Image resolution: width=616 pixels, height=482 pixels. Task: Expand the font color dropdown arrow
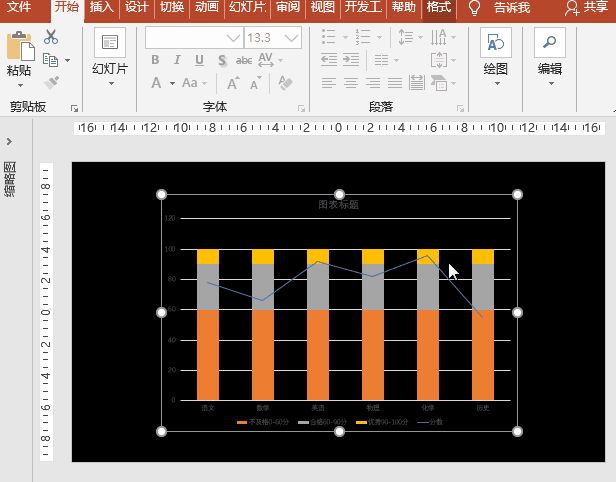click(x=172, y=83)
